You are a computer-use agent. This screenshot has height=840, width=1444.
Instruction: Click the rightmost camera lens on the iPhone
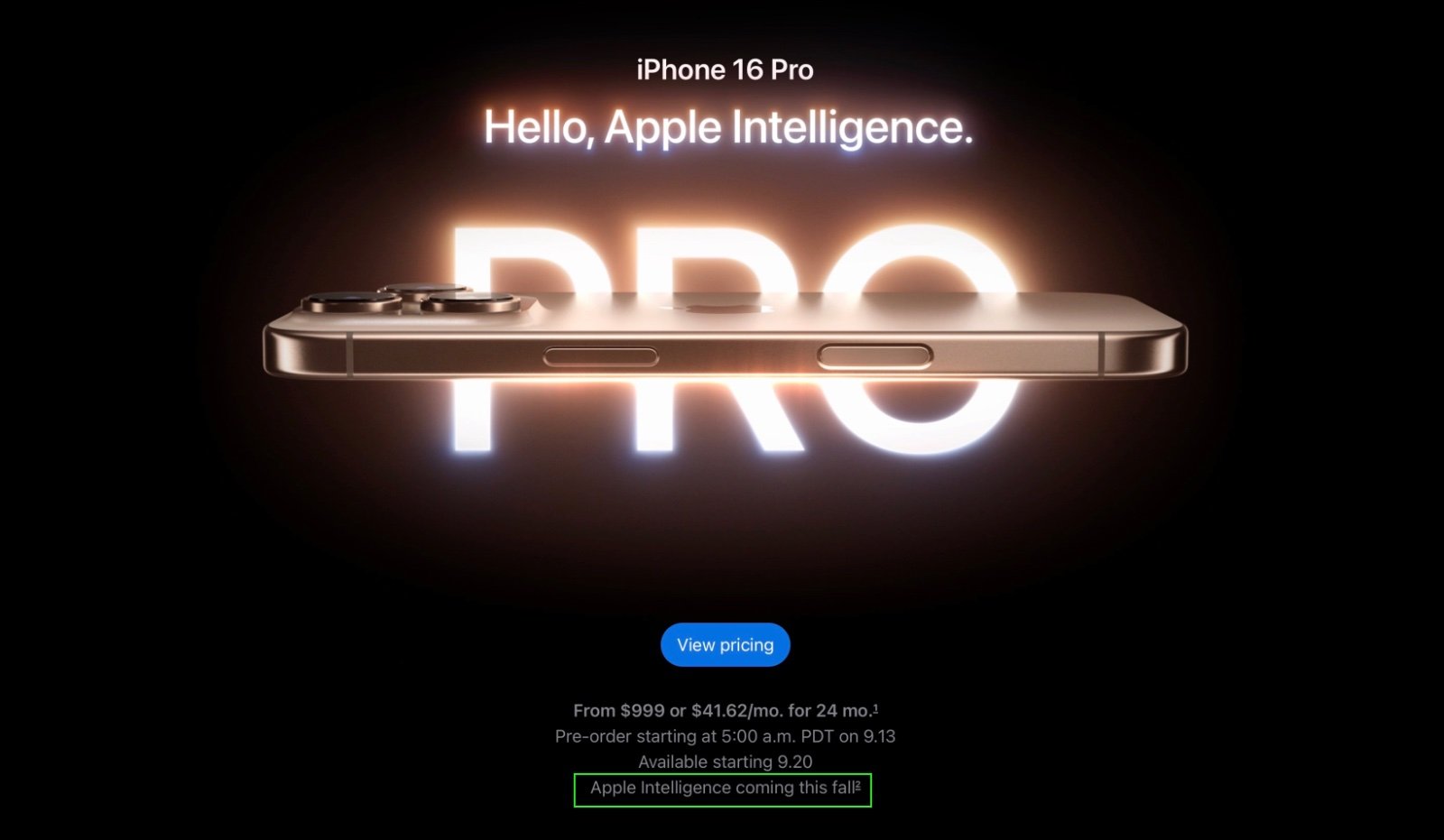[x=472, y=302]
